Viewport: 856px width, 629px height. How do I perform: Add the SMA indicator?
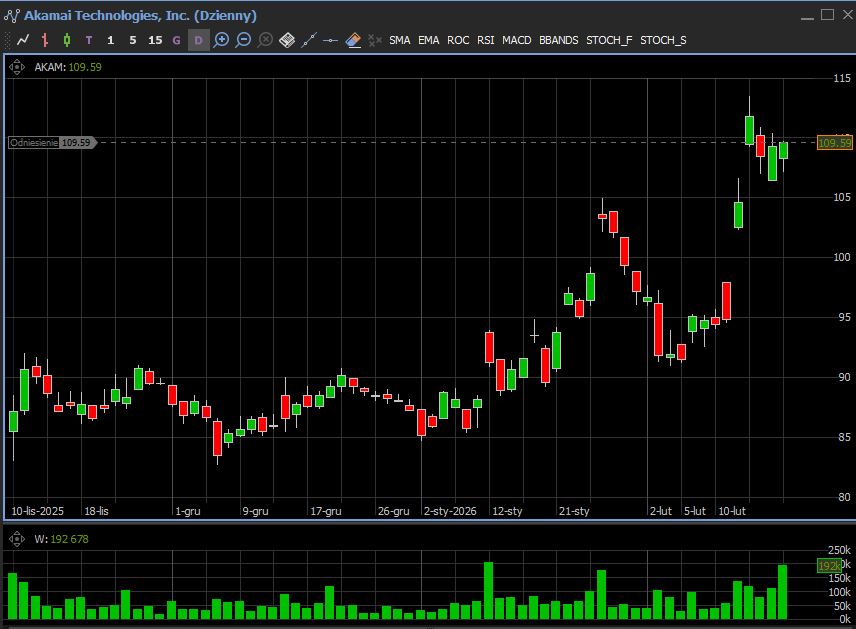tap(399, 40)
